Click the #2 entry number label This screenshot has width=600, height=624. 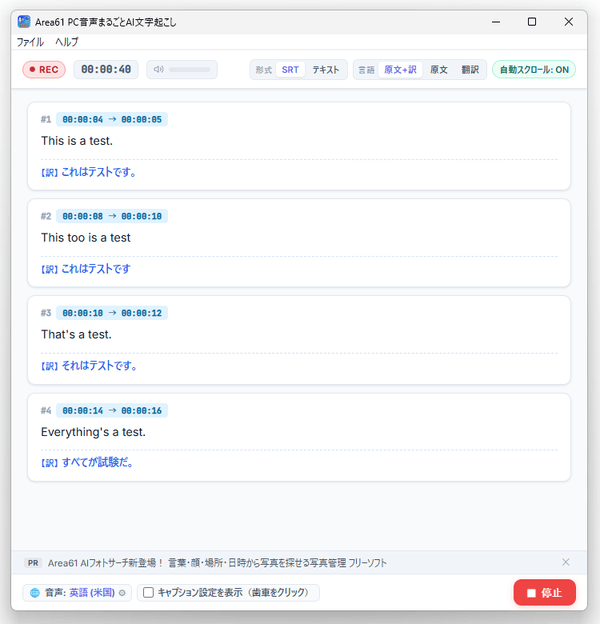[46, 216]
